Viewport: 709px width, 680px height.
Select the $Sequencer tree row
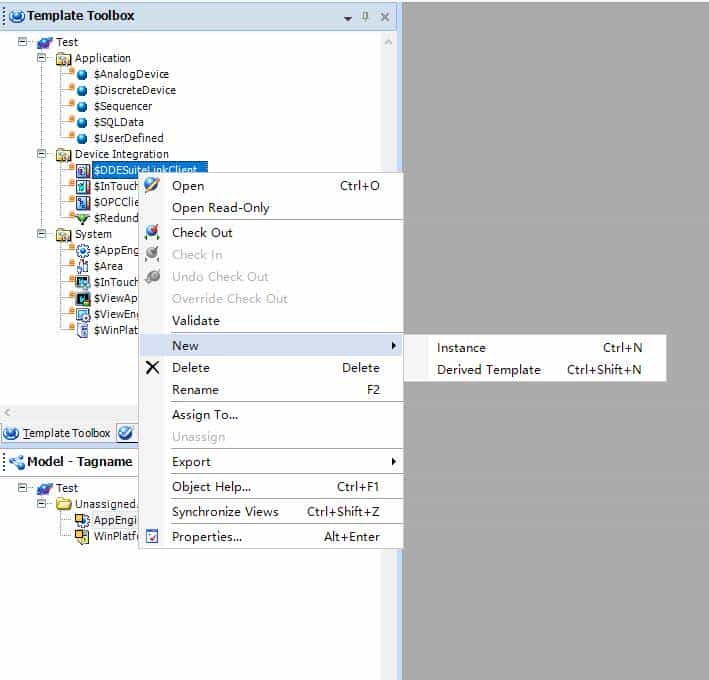[x=123, y=107]
